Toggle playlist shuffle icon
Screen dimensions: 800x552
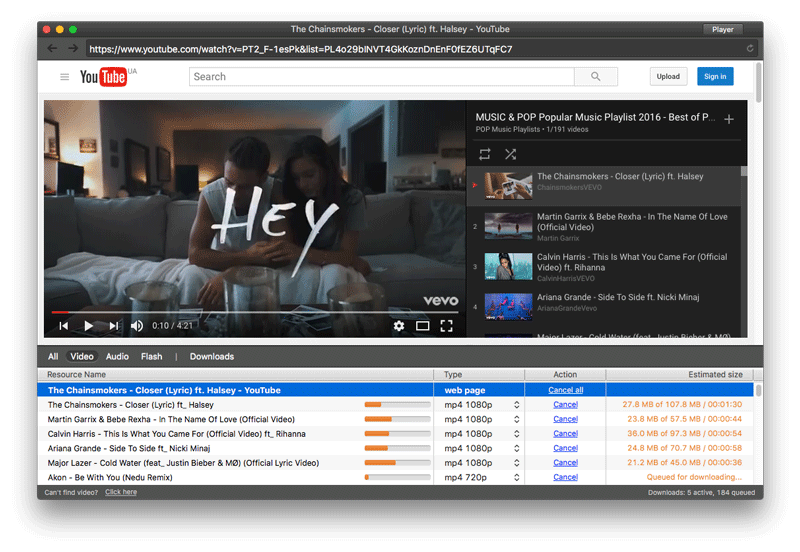(510, 154)
